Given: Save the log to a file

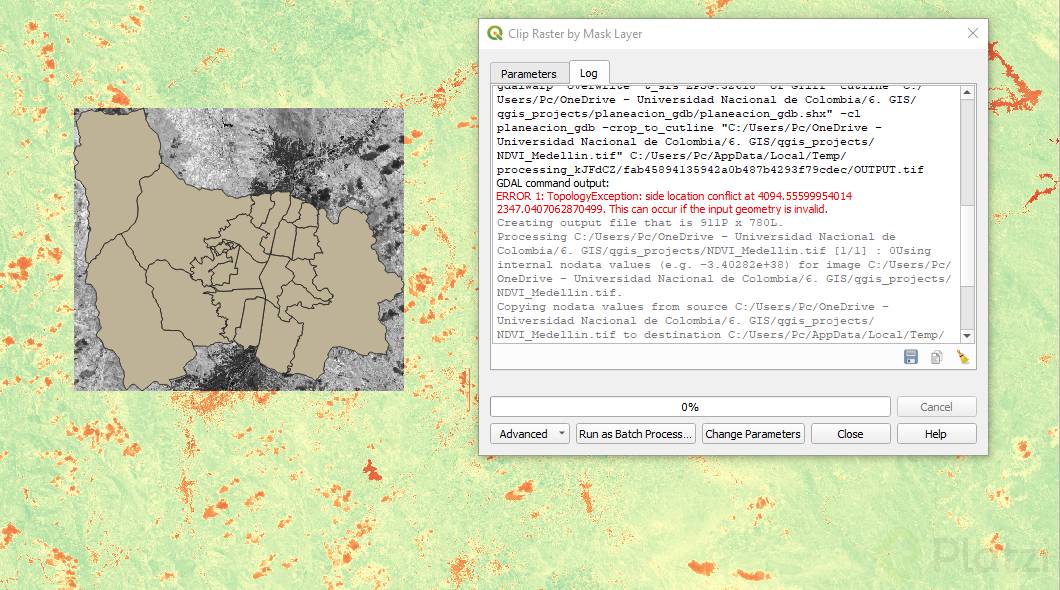Looking at the screenshot, I should coord(910,357).
